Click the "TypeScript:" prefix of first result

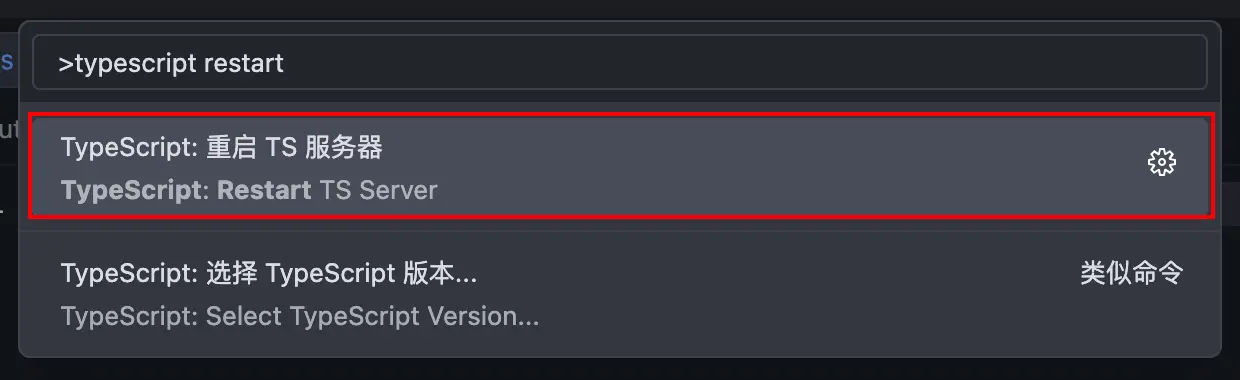point(130,148)
